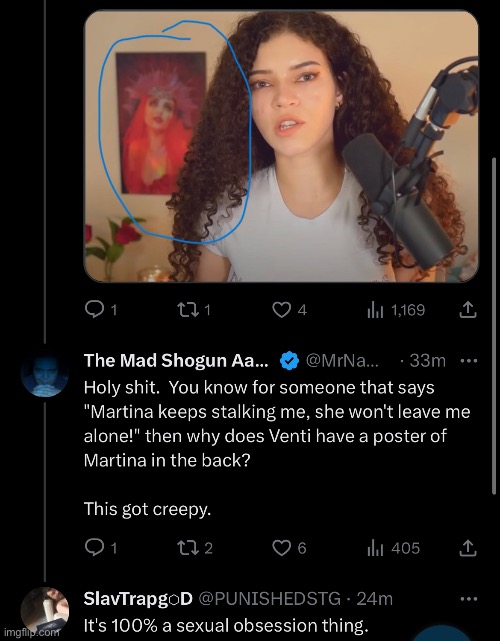Like The Mad Shogun's tweet with 6 likes
This screenshot has width=500, height=641.
289,548
